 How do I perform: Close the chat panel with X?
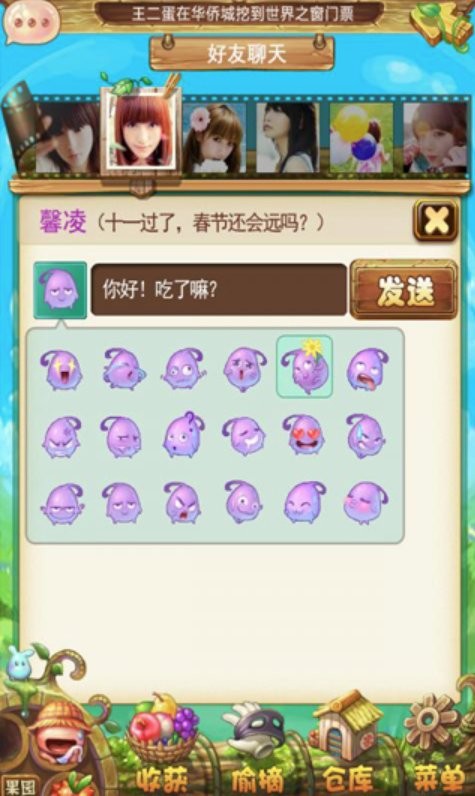(x=436, y=220)
